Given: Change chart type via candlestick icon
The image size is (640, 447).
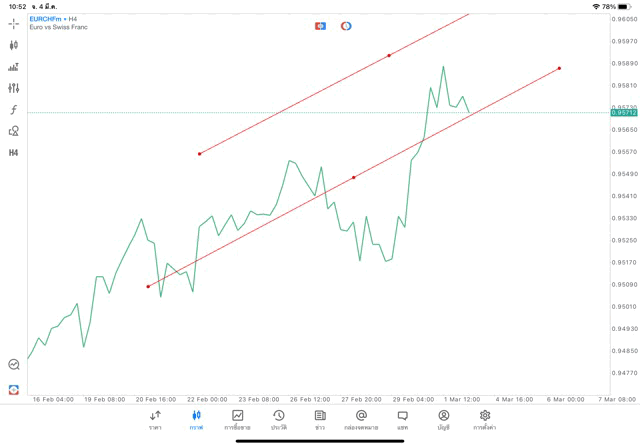Looking at the screenshot, I should pos(14,45).
